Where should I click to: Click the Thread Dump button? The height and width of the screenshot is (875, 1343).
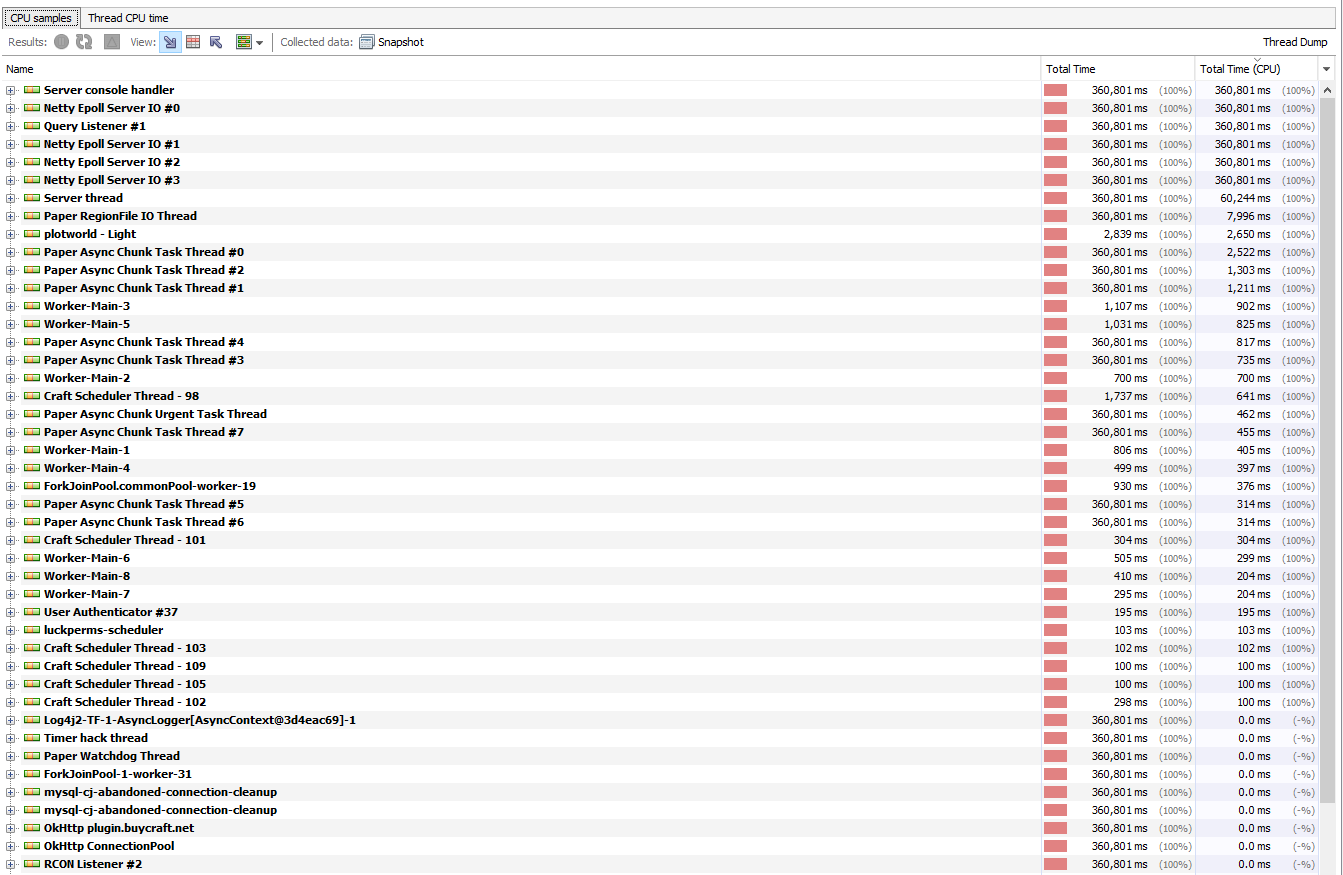tap(1295, 42)
